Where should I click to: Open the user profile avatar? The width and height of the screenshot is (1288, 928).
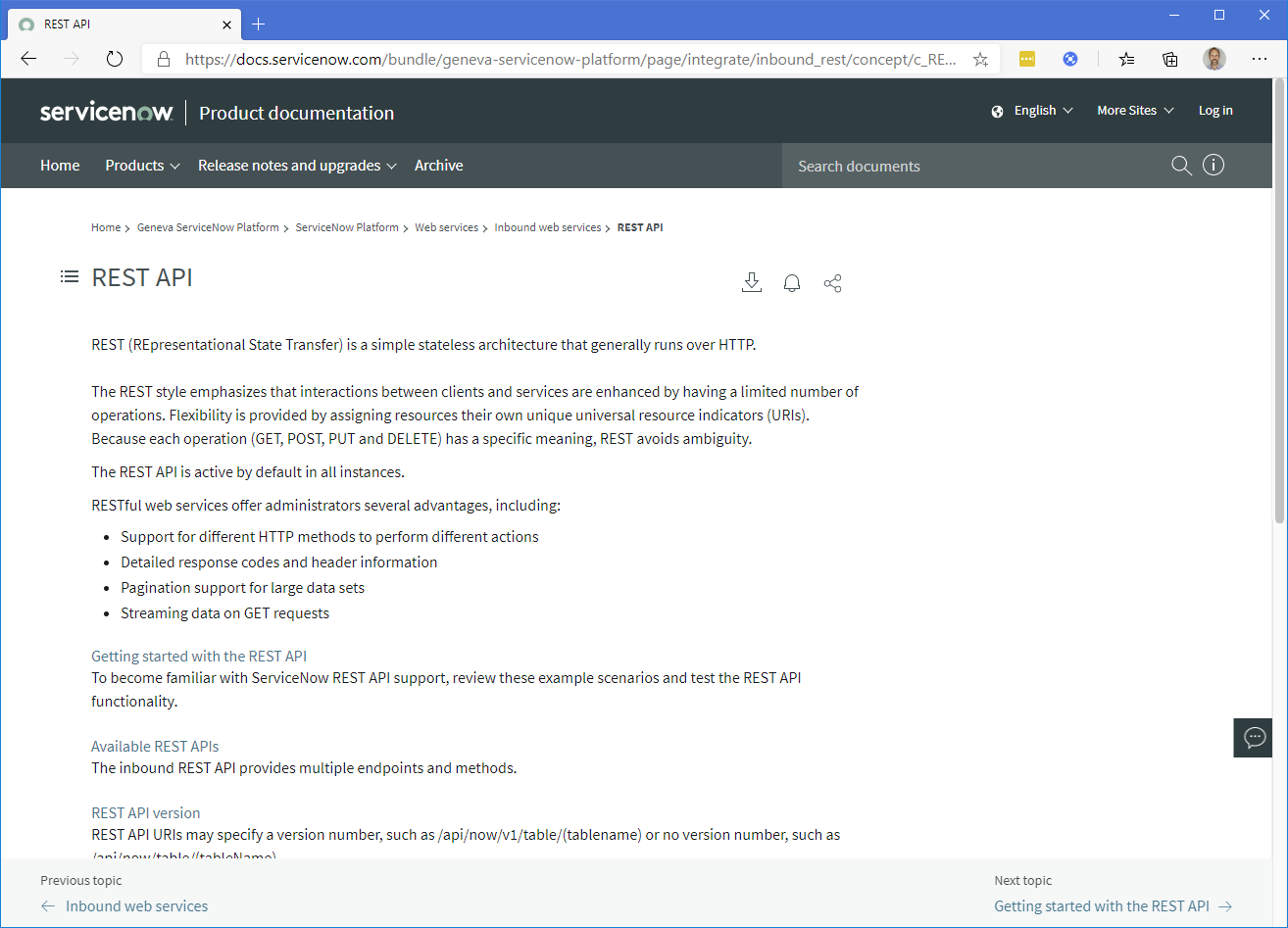pyautogui.click(x=1214, y=59)
